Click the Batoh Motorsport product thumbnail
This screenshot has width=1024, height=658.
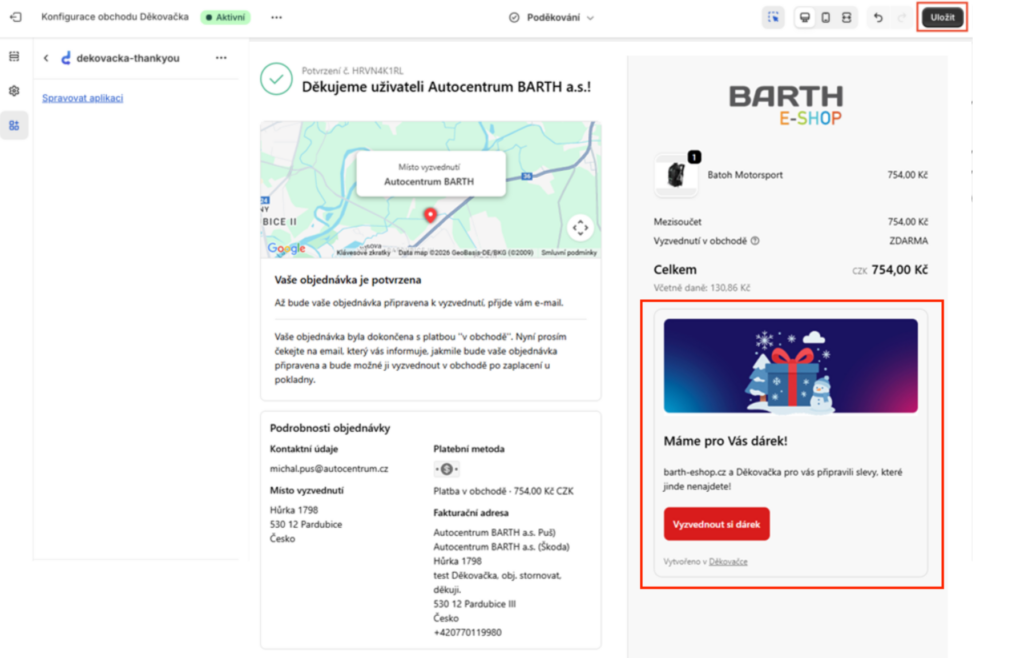675,176
